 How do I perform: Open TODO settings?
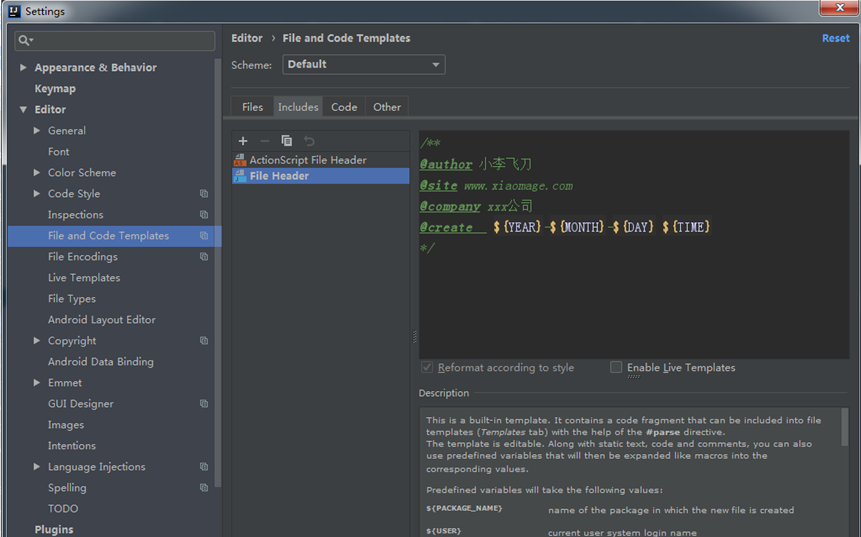pyautogui.click(x=63, y=508)
